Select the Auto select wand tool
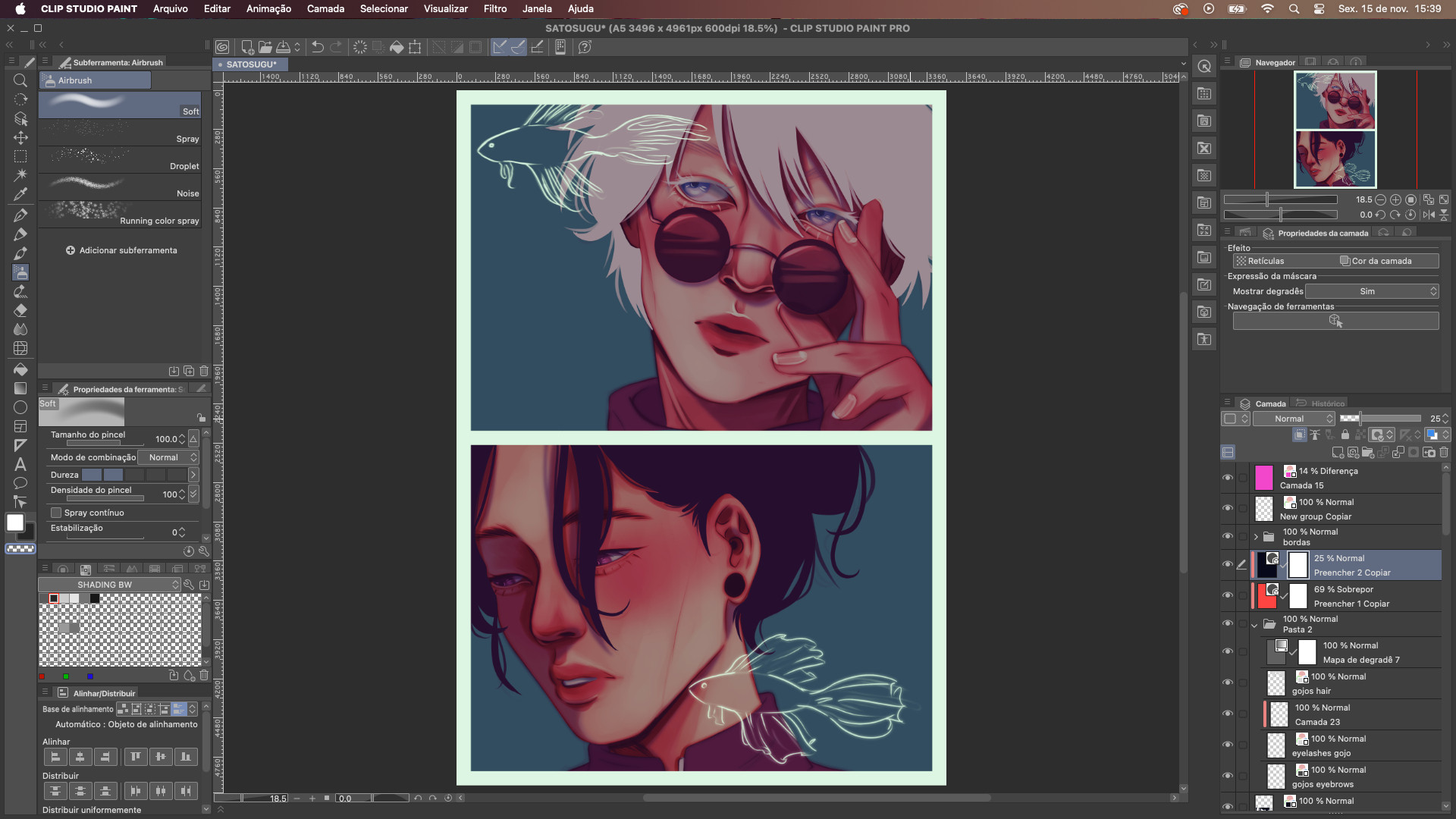Viewport: 1456px width, 819px height. [20, 175]
